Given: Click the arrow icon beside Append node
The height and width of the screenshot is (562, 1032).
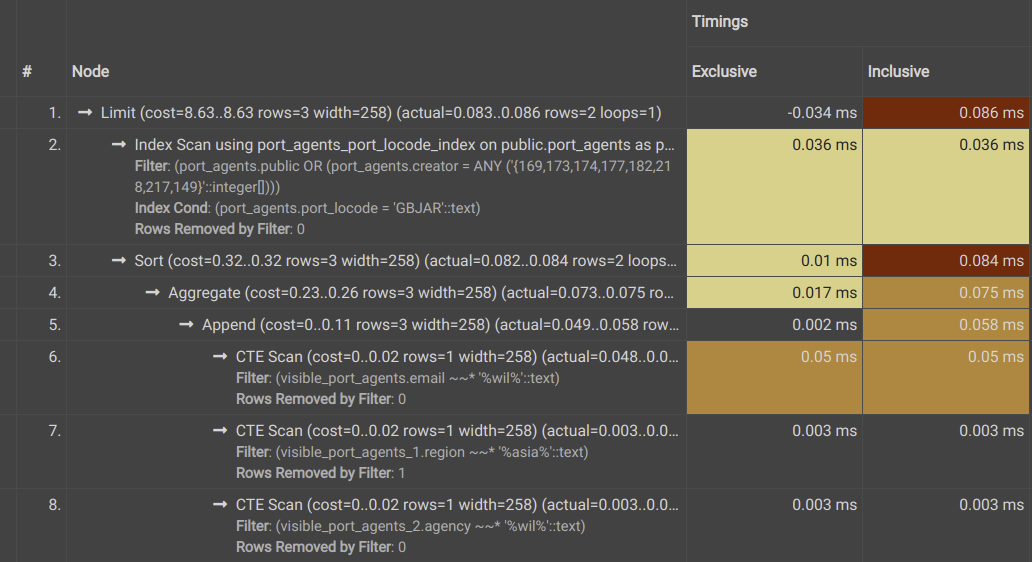Looking at the screenshot, I should click(186, 324).
